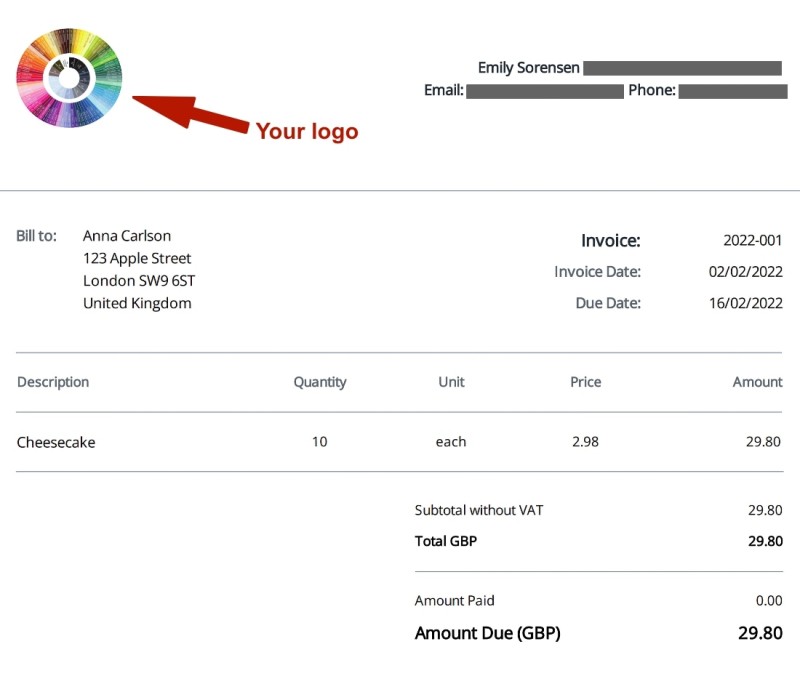Click the Bill to recipient Anna Carlson
The height and width of the screenshot is (676, 800).
pos(127,235)
